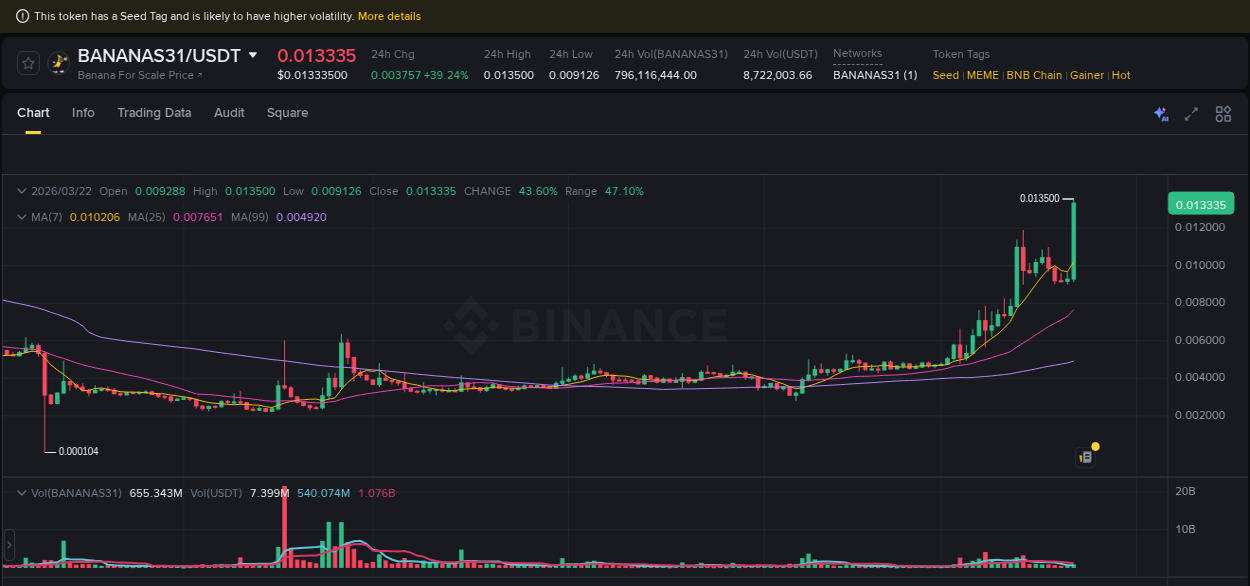Open the chart layout widgets icon
This screenshot has height=586, width=1250.
click(x=1223, y=114)
